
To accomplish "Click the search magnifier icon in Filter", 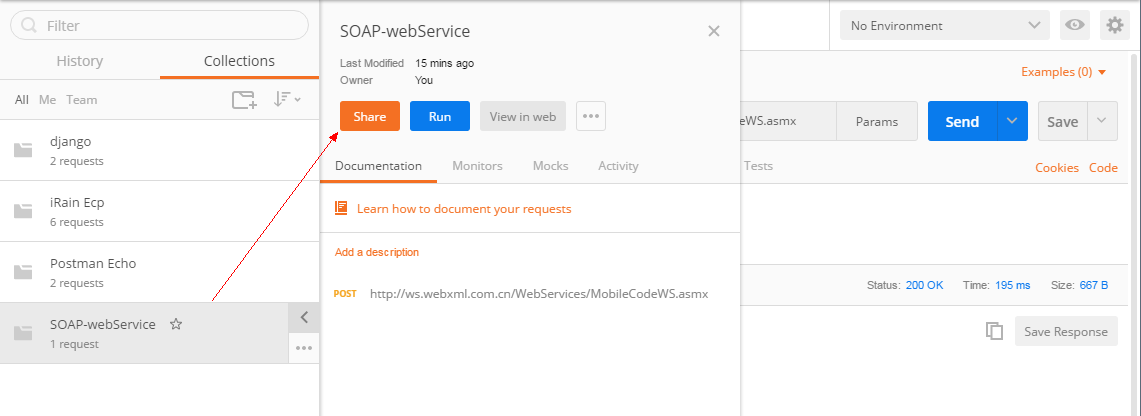I will 29,25.
